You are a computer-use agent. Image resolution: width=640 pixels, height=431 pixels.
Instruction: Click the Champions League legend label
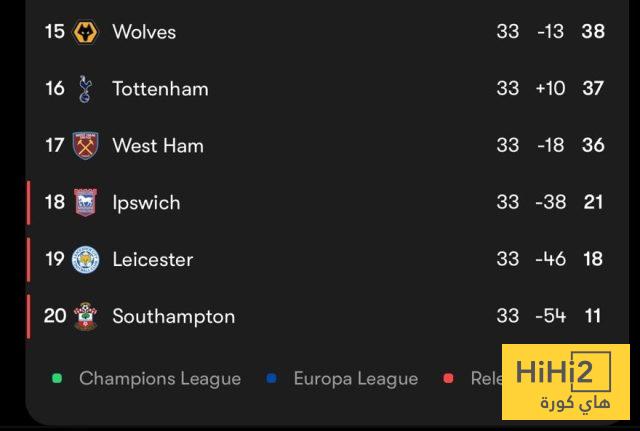pyautogui.click(x=160, y=379)
